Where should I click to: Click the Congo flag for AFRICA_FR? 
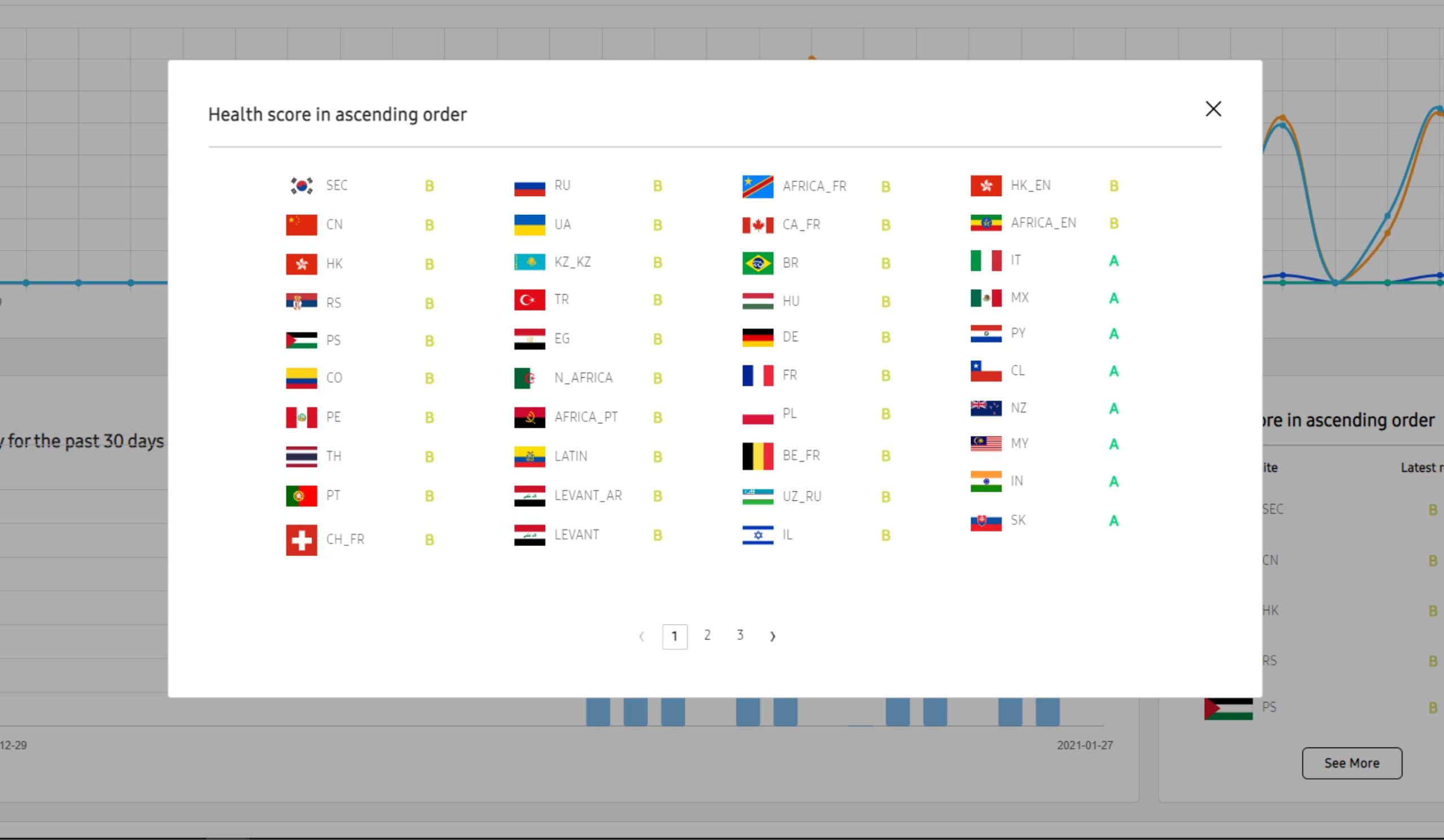tap(758, 187)
